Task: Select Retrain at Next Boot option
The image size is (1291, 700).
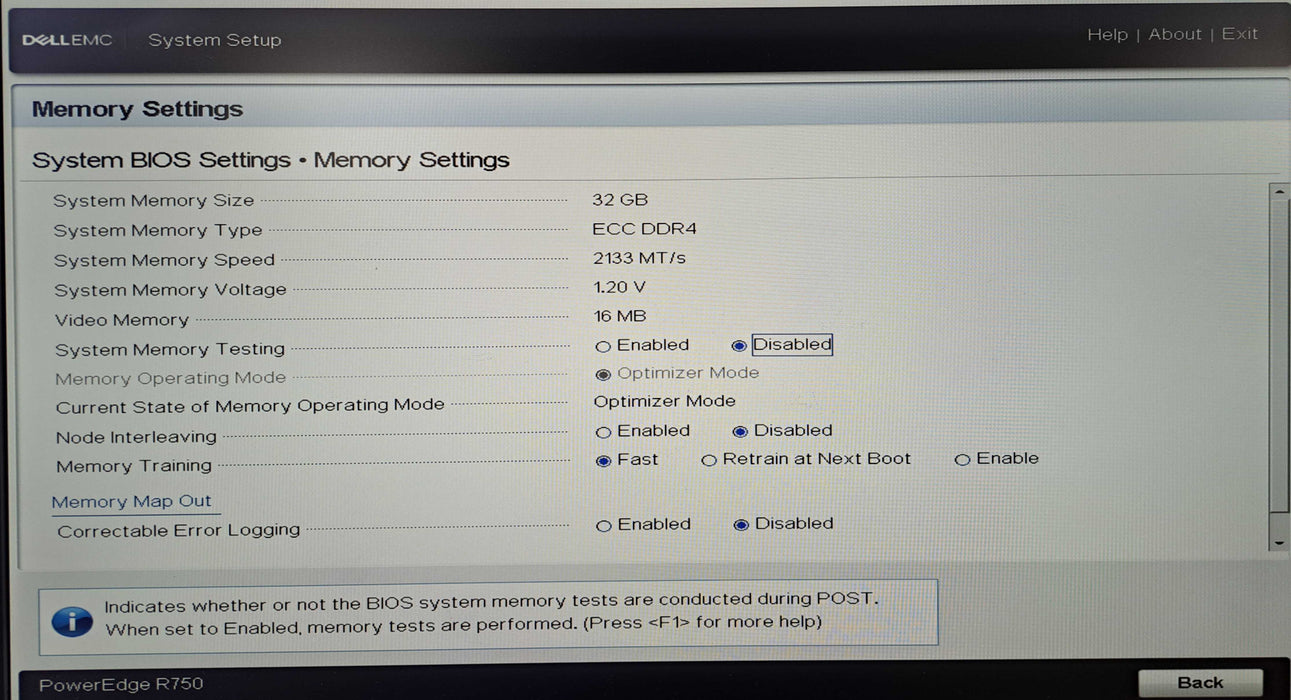Action: pos(709,460)
